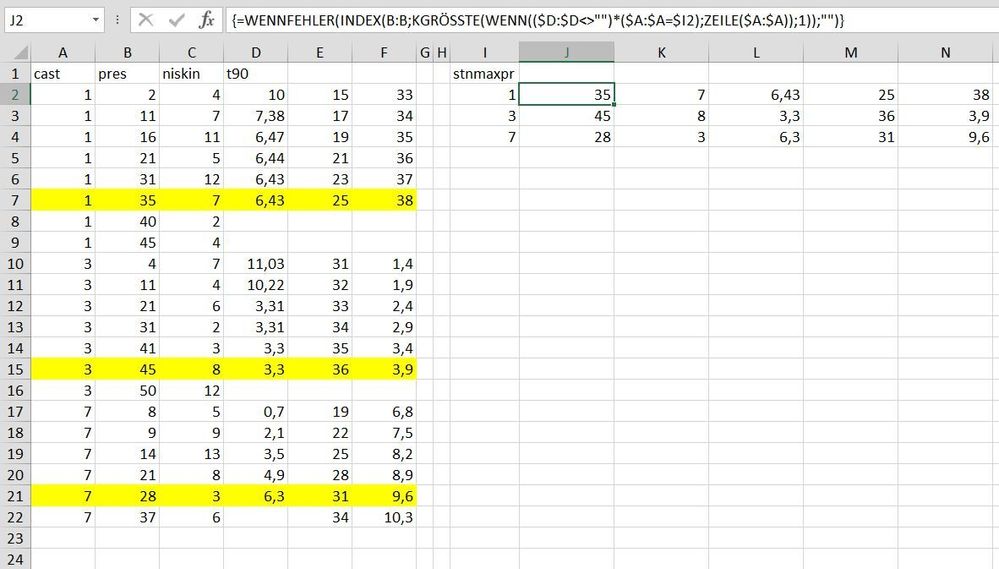Select row 15 header
The height and width of the screenshot is (569, 999).
tap(15, 370)
